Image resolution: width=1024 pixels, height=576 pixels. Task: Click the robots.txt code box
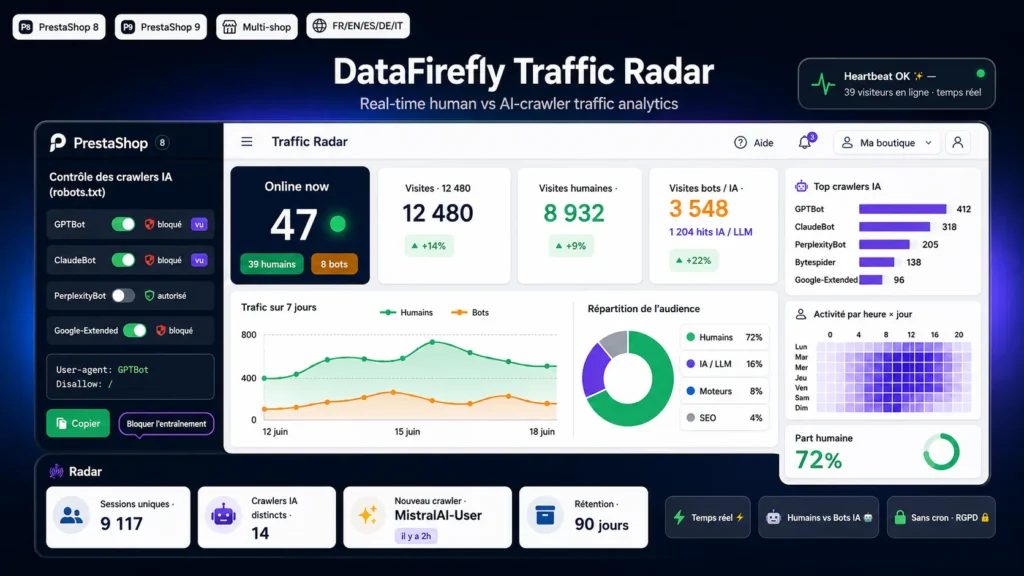130,377
